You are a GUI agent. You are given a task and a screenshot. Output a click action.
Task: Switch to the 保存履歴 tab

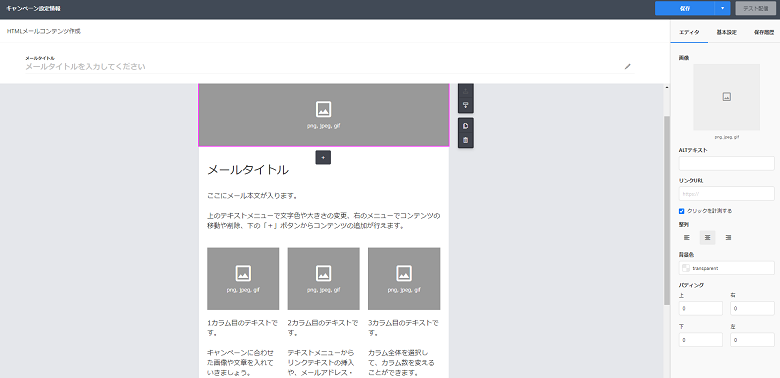click(763, 32)
